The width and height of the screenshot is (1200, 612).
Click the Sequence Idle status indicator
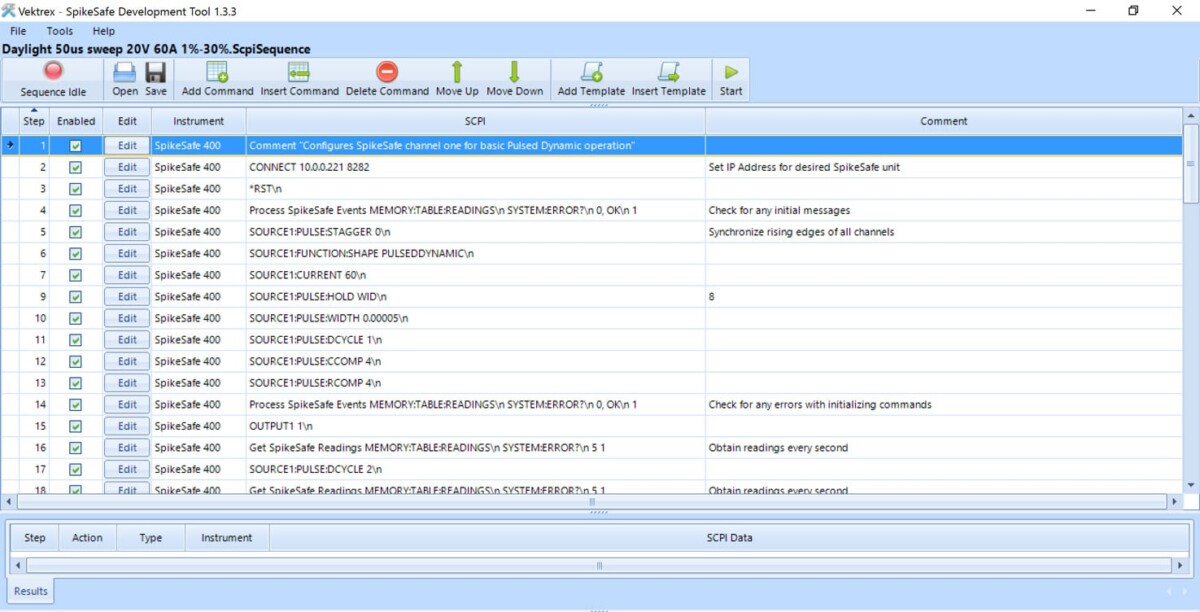[x=54, y=79]
